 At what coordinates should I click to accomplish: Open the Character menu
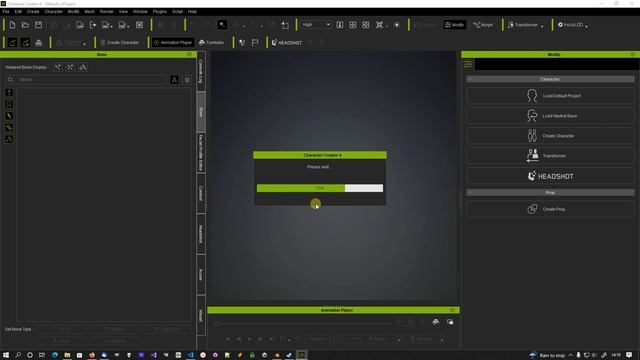53,11
